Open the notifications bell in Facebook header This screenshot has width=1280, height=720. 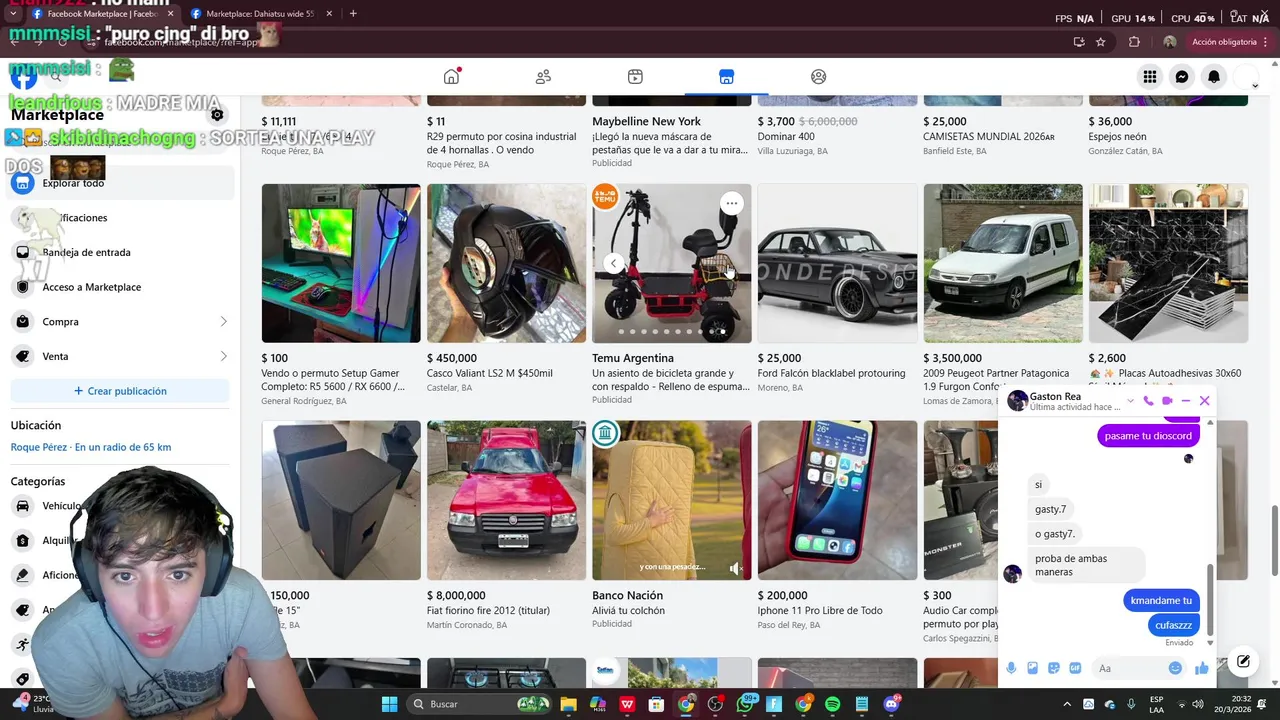pos(1214,77)
